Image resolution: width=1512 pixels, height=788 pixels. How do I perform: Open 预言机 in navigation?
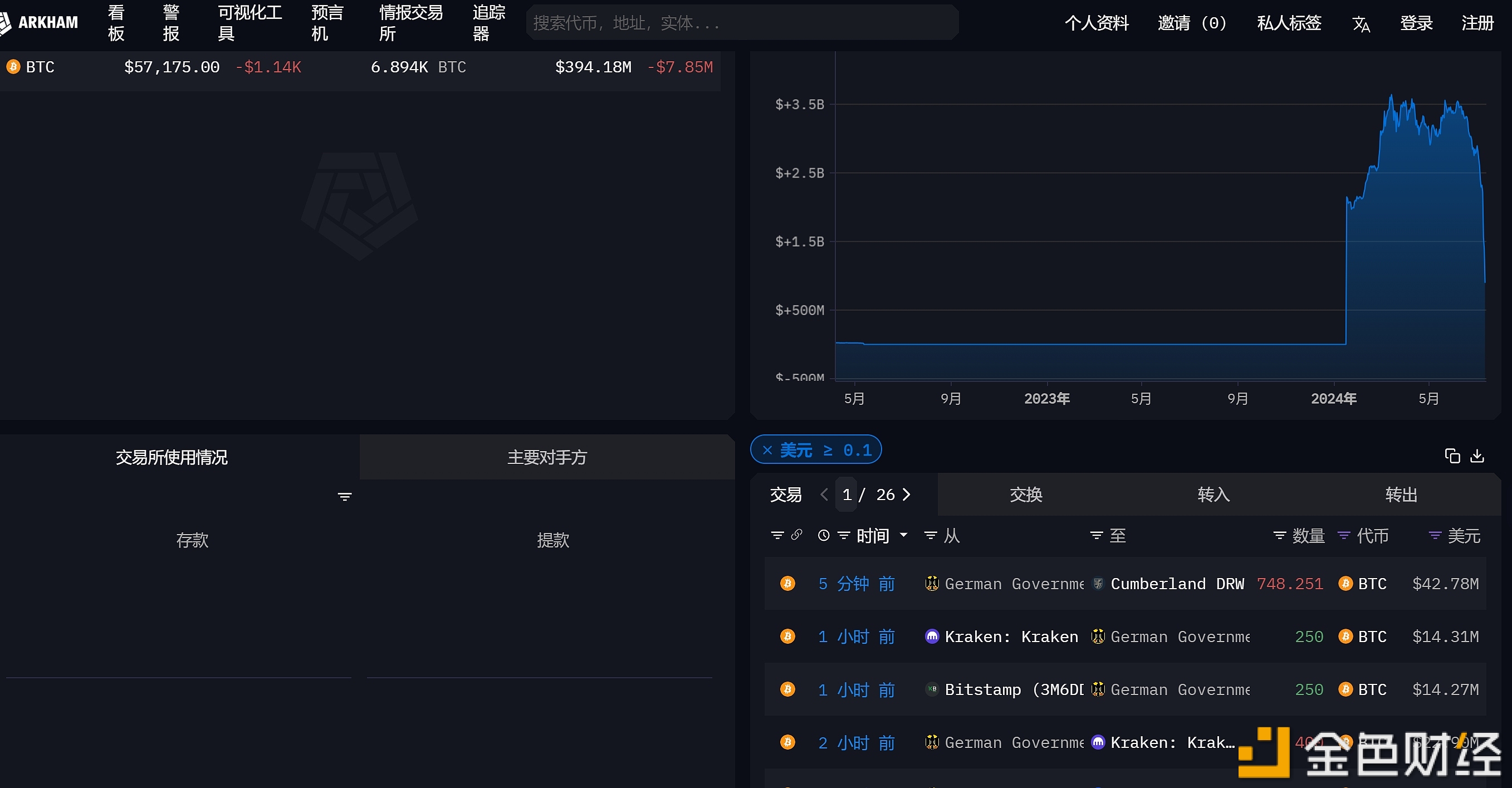[327, 22]
